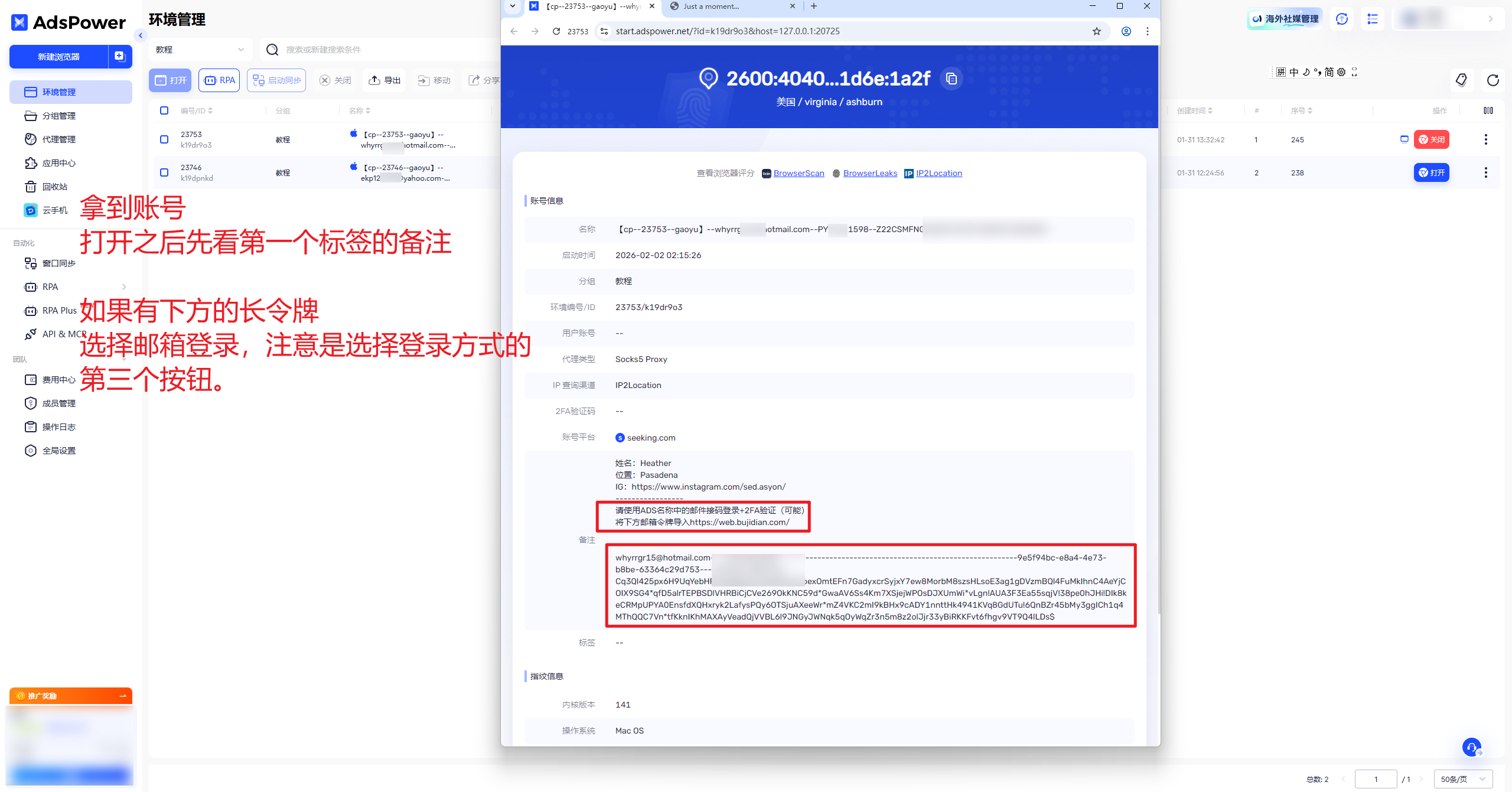Bookmark the page with the star icon
1512x792 pixels.
click(x=1096, y=31)
